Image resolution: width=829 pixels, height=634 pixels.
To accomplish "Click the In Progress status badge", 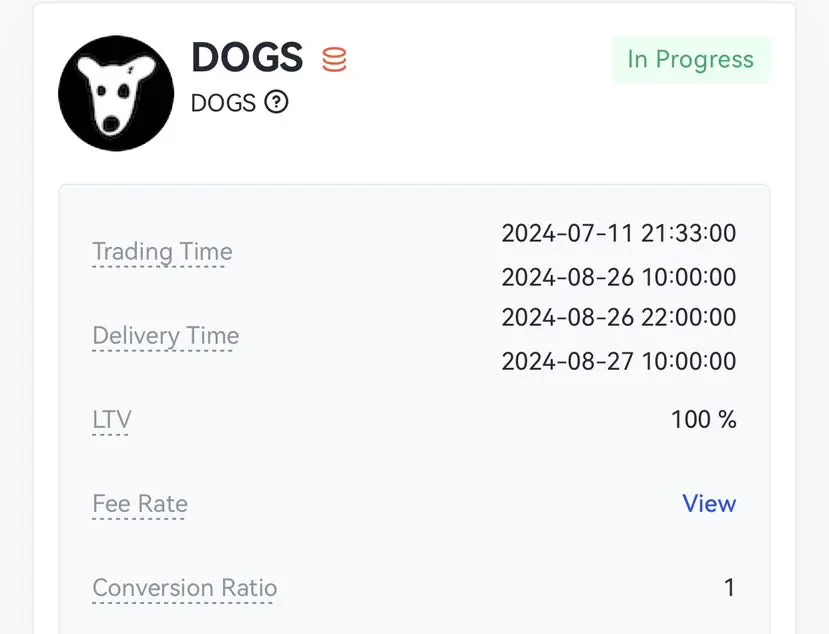I will pos(691,59).
